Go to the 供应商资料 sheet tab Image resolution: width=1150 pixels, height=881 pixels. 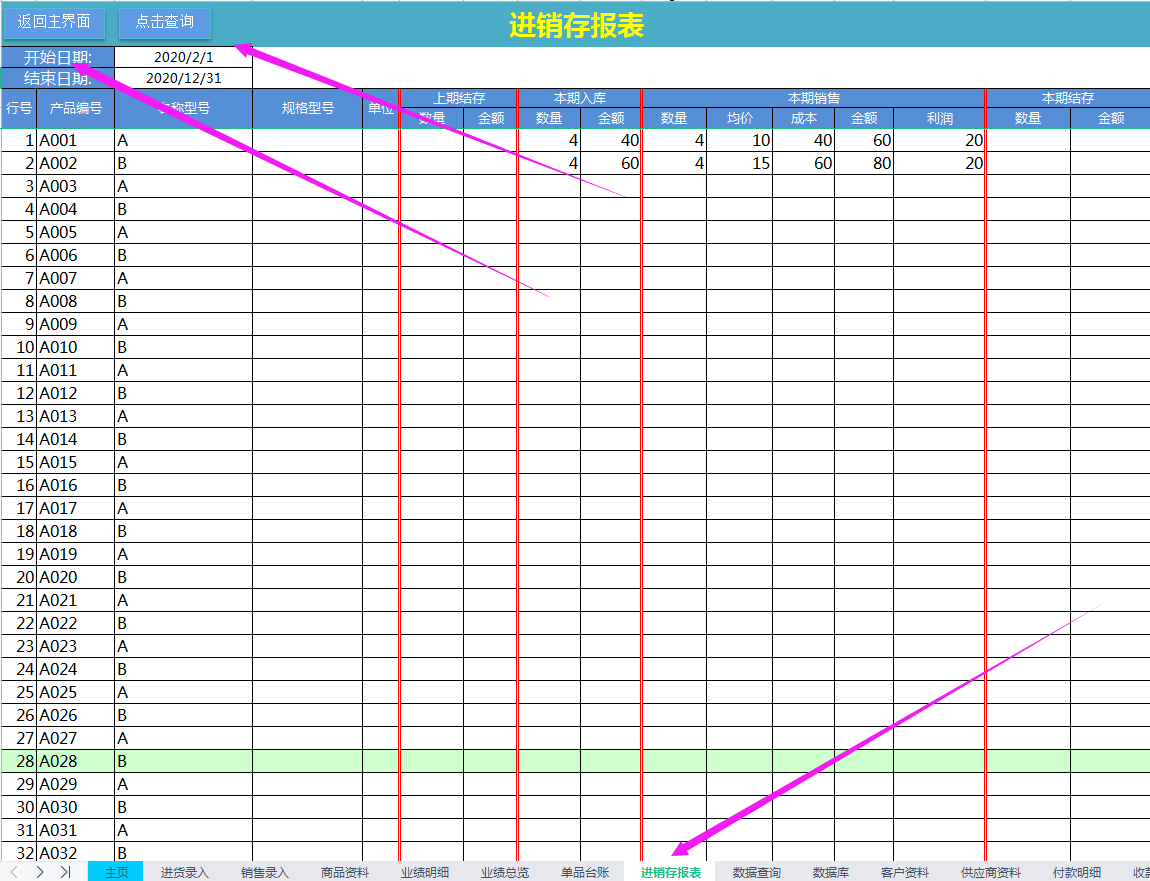click(x=991, y=872)
